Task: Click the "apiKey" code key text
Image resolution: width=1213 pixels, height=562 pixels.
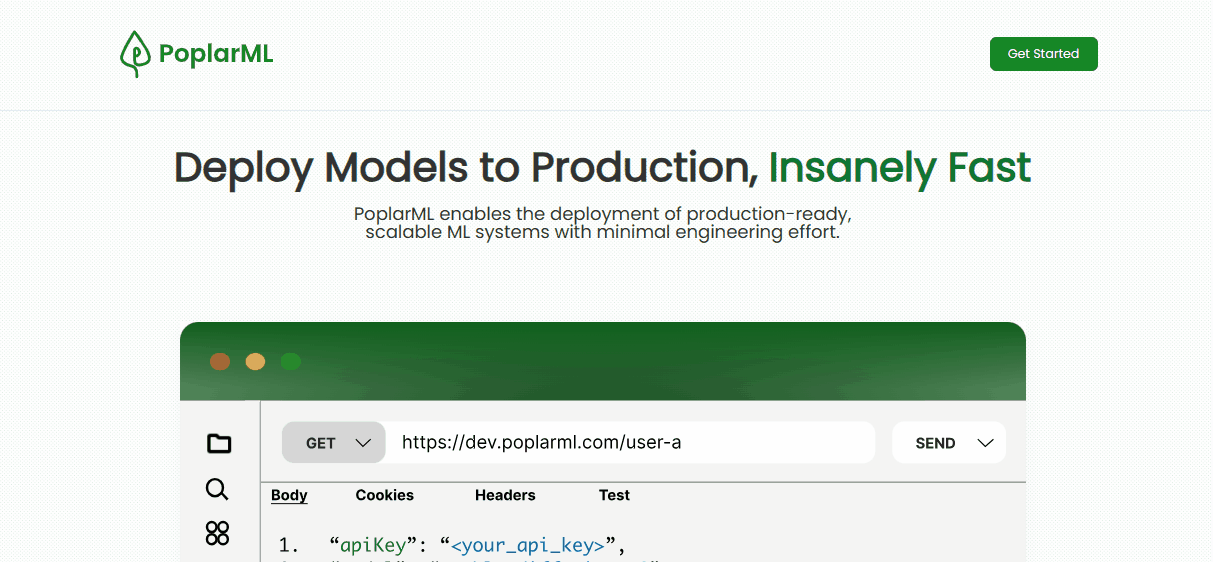Action: tap(373, 545)
